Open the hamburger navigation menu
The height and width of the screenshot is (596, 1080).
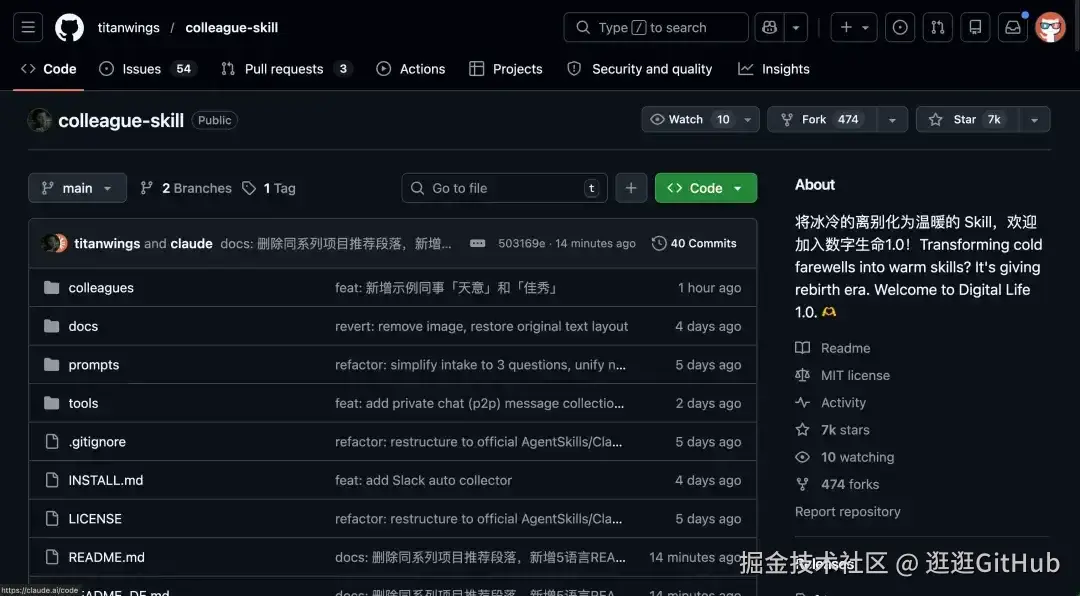coord(28,28)
